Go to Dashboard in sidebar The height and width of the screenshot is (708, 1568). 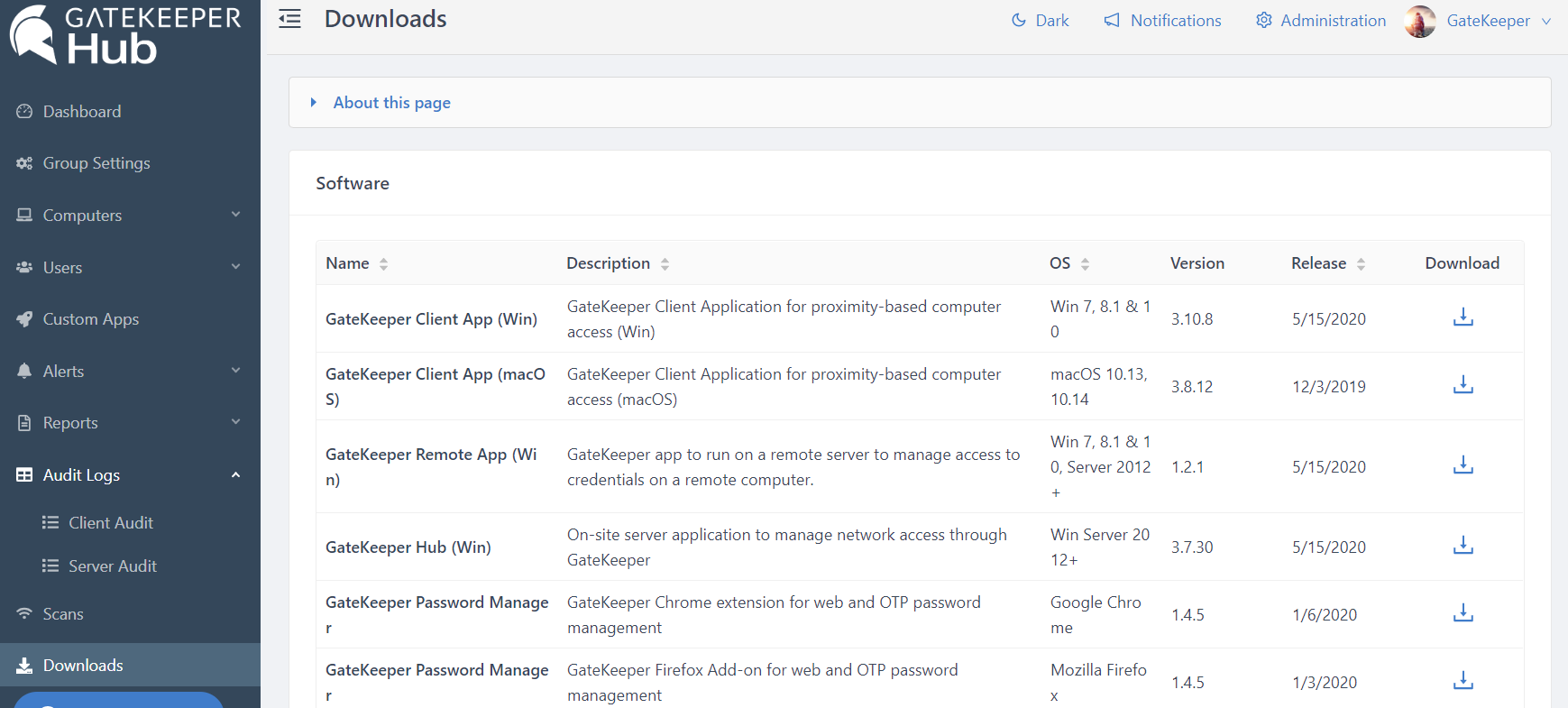pyautogui.click(x=81, y=112)
